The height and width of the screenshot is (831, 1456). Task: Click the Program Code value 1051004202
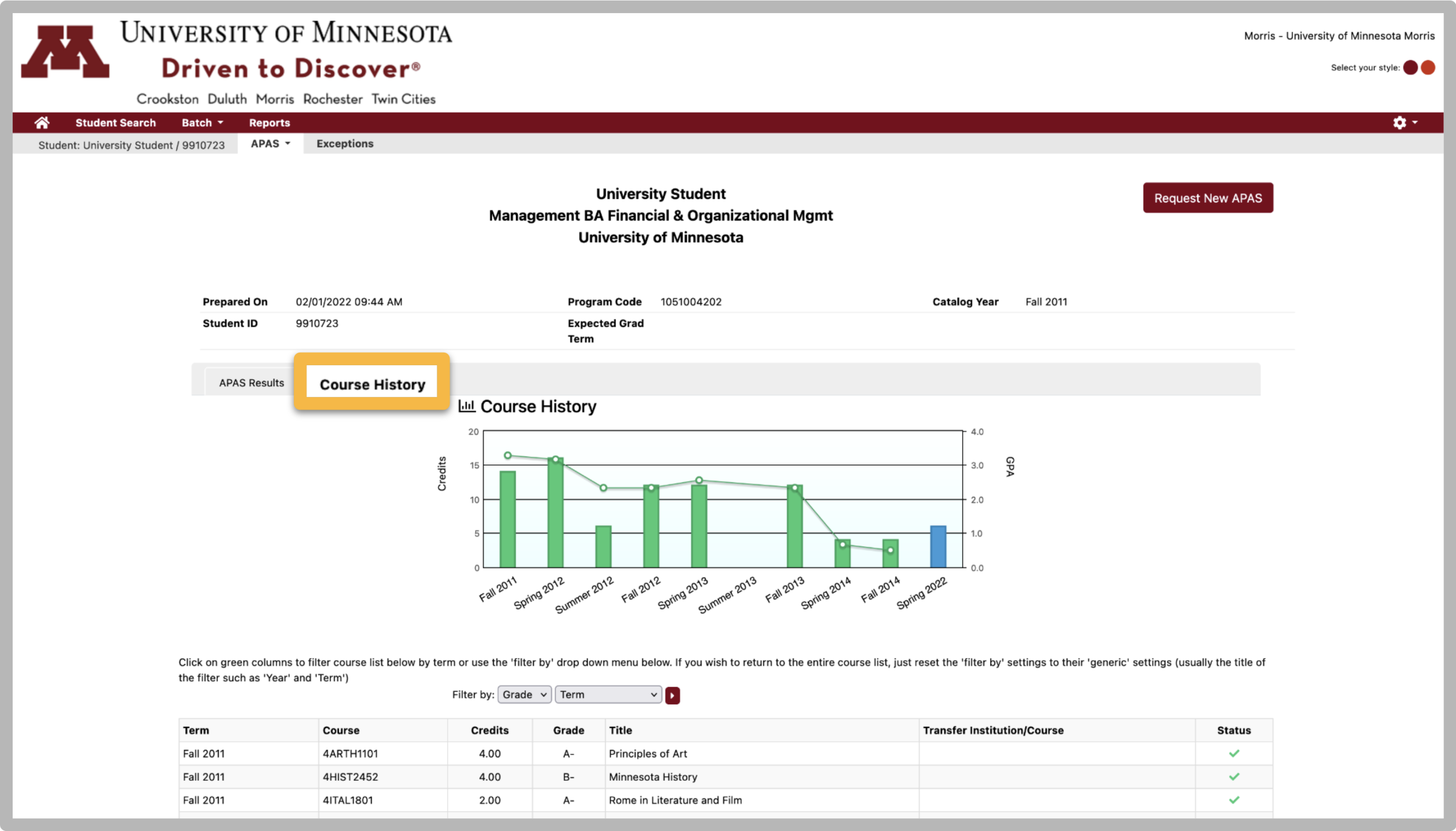tap(691, 302)
